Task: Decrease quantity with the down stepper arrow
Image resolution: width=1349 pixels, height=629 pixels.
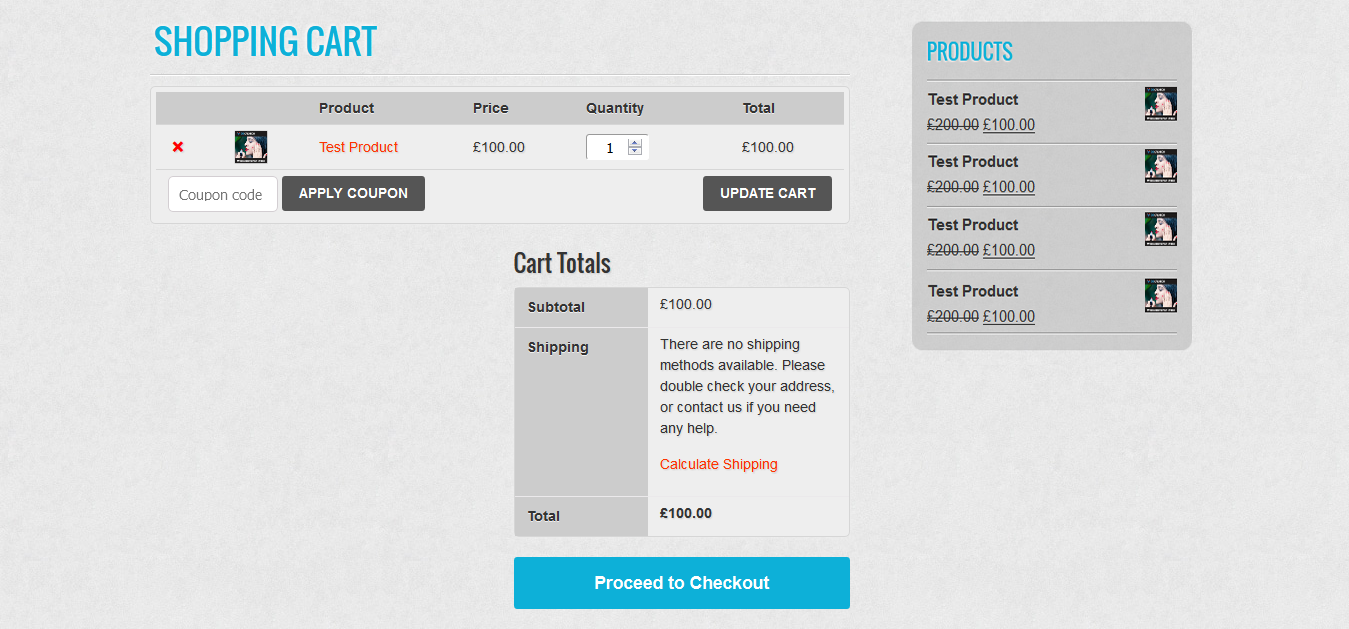Action: 635,151
